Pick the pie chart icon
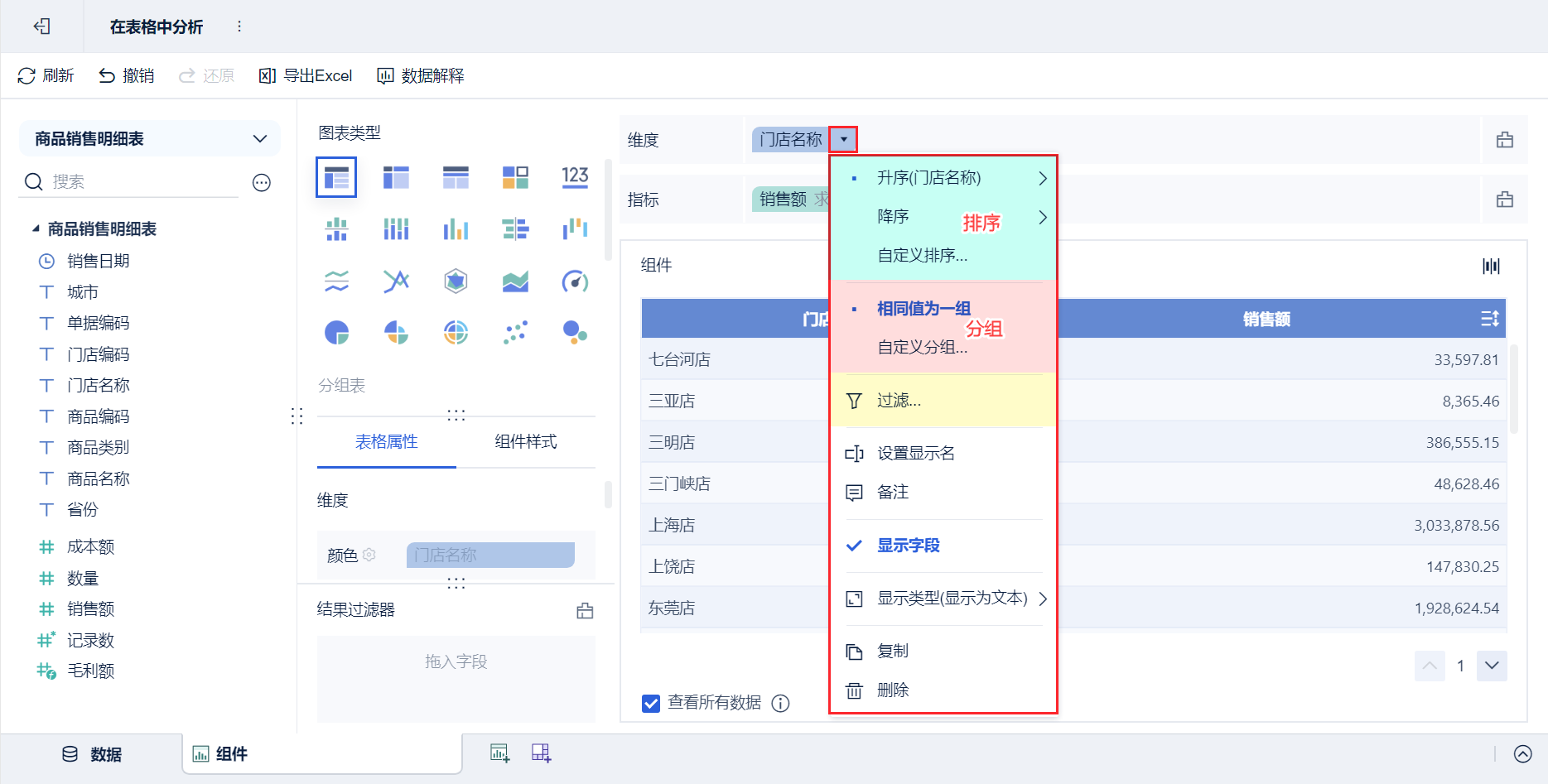Image resolution: width=1548 pixels, height=784 pixels. click(336, 333)
